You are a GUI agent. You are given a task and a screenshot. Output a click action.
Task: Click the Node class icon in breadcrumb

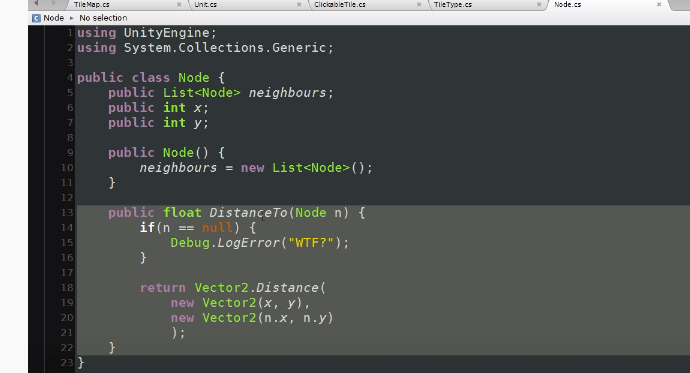pyautogui.click(x=36, y=18)
